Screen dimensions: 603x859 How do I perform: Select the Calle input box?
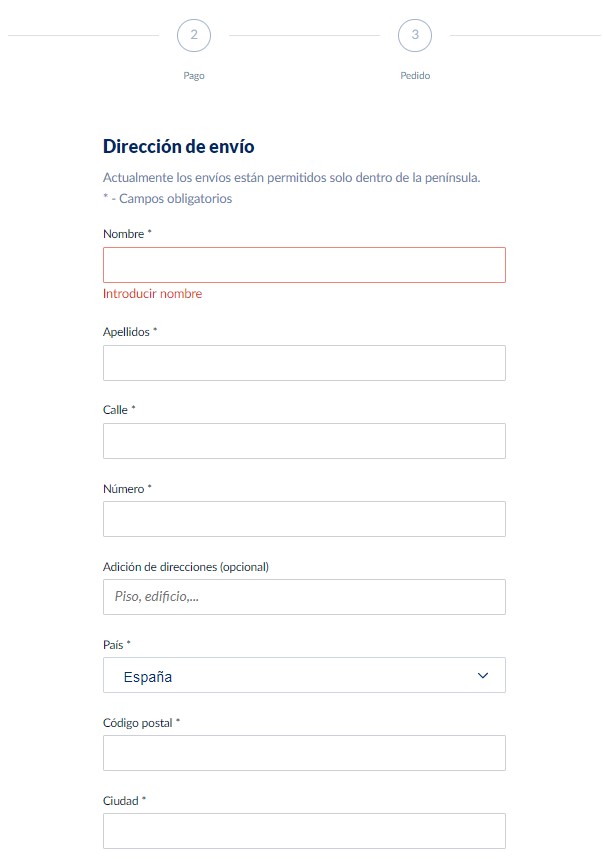[304, 441]
